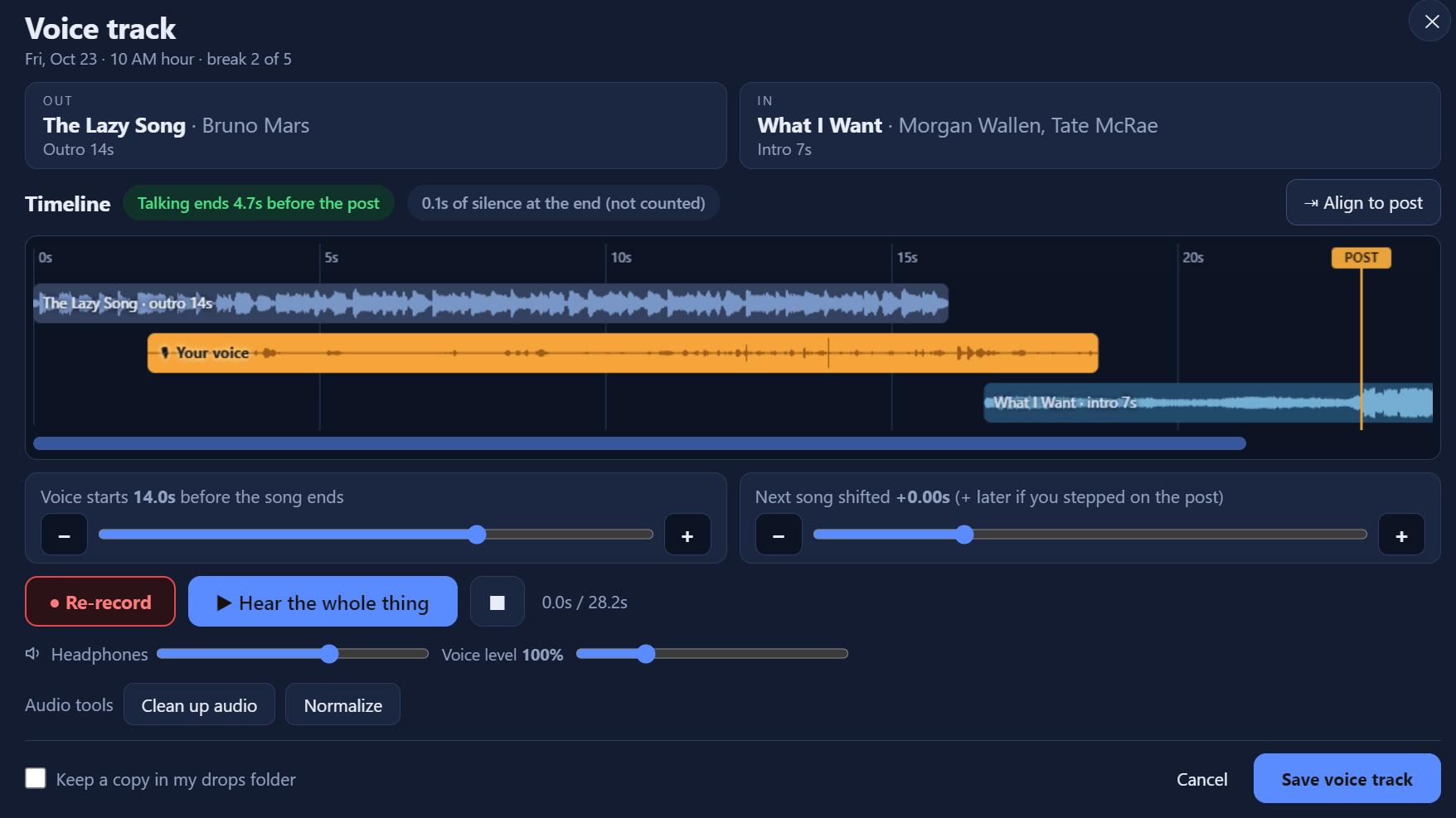Viewport: 1456px width, 818px height.
Task: Increase voice start offset with plus button
Action: click(687, 535)
